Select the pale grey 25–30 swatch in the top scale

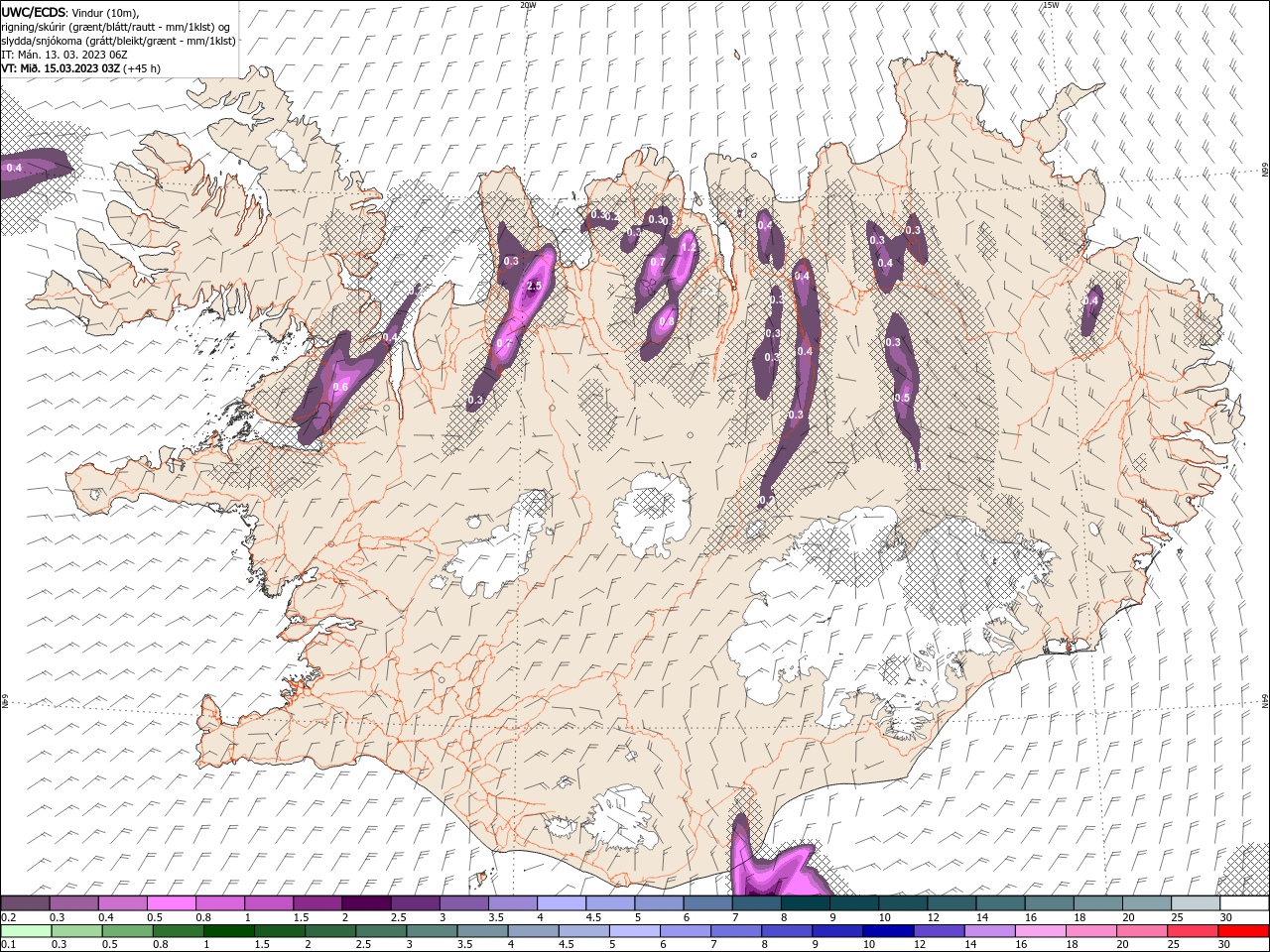tap(1195, 903)
